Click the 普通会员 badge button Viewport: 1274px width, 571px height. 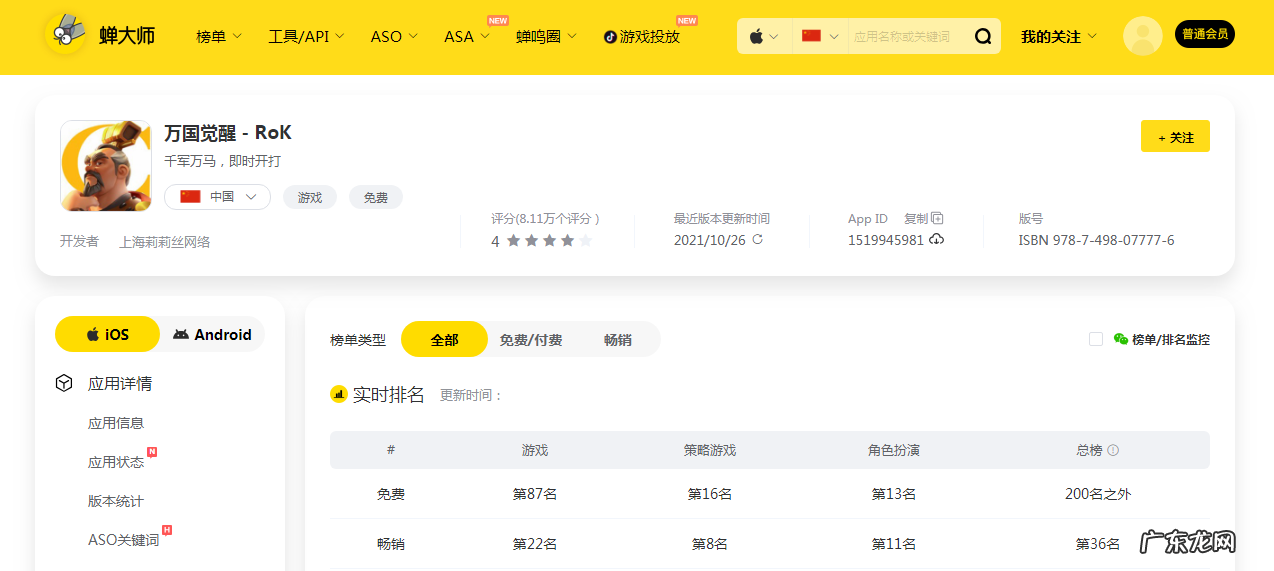[1204, 34]
